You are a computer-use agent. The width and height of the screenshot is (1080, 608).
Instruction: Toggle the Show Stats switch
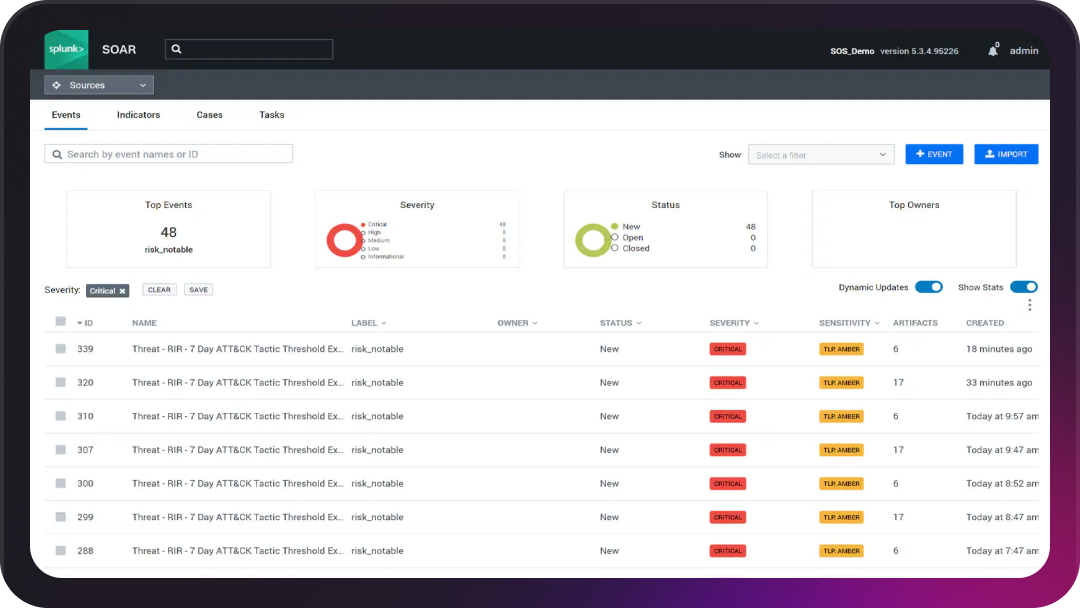click(x=1023, y=287)
